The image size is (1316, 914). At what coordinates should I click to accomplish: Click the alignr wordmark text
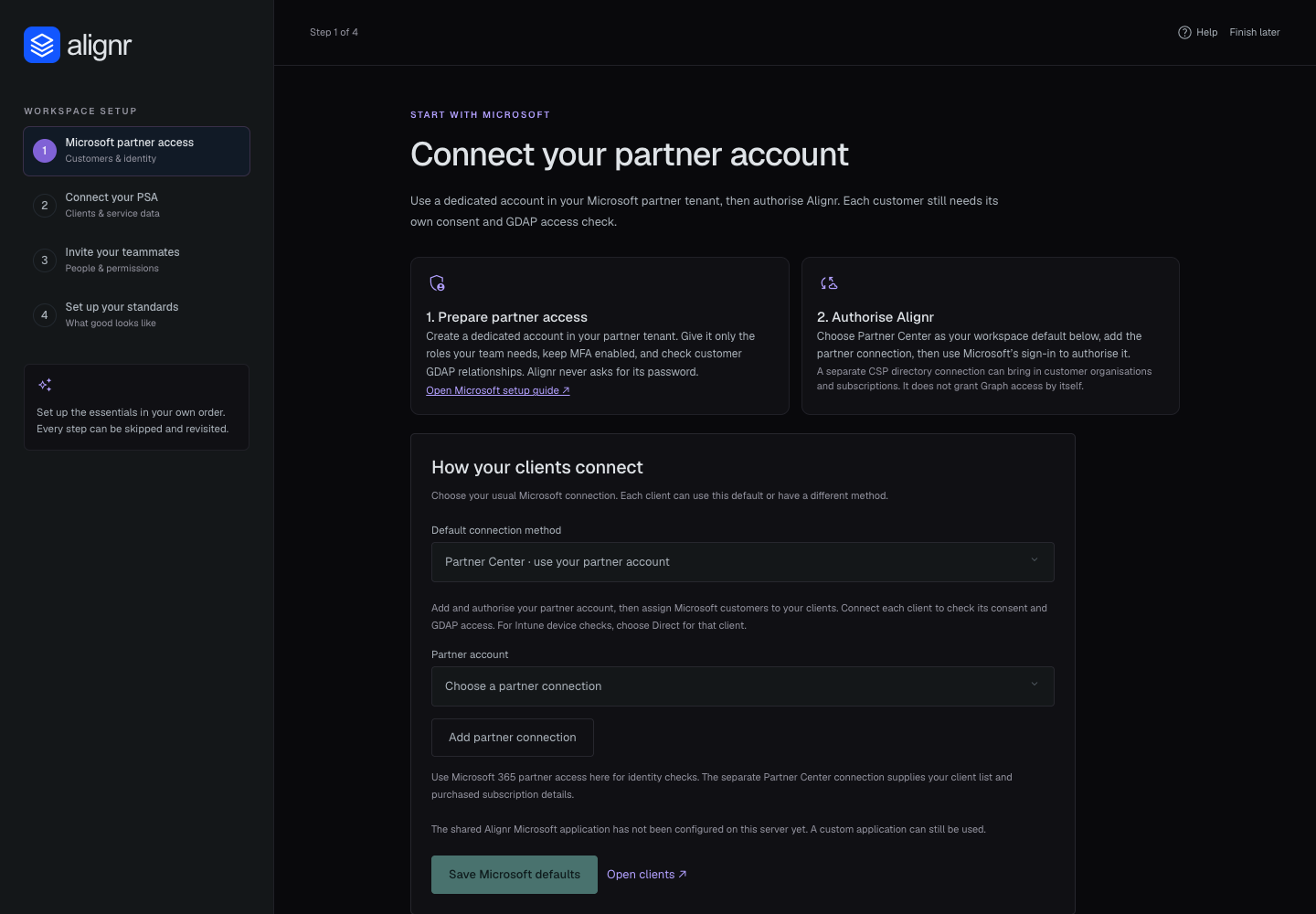[x=100, y=45]
